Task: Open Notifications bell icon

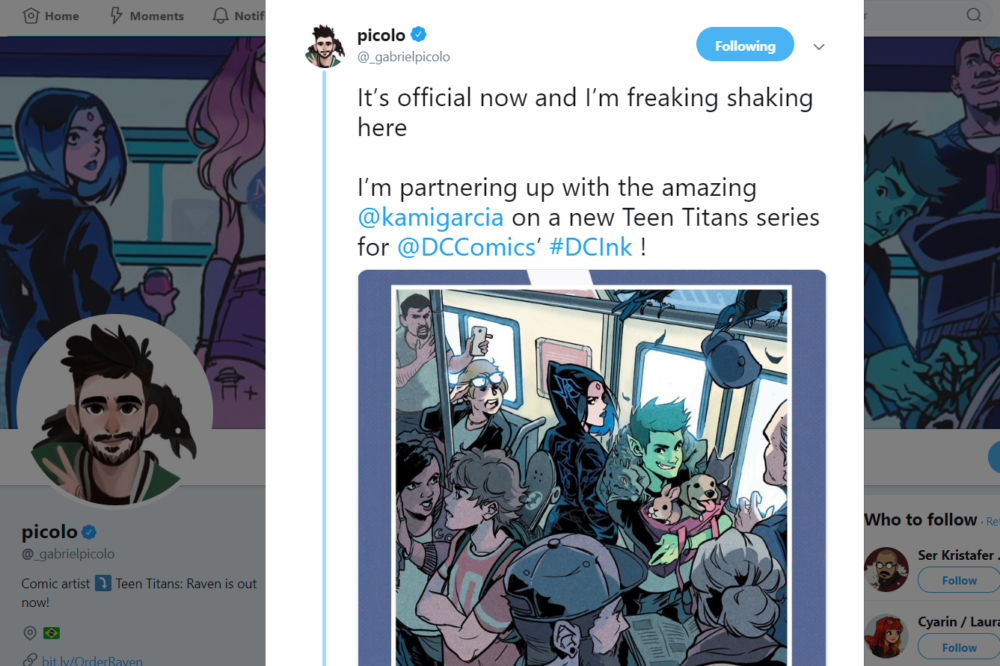Action: point(221,15)
